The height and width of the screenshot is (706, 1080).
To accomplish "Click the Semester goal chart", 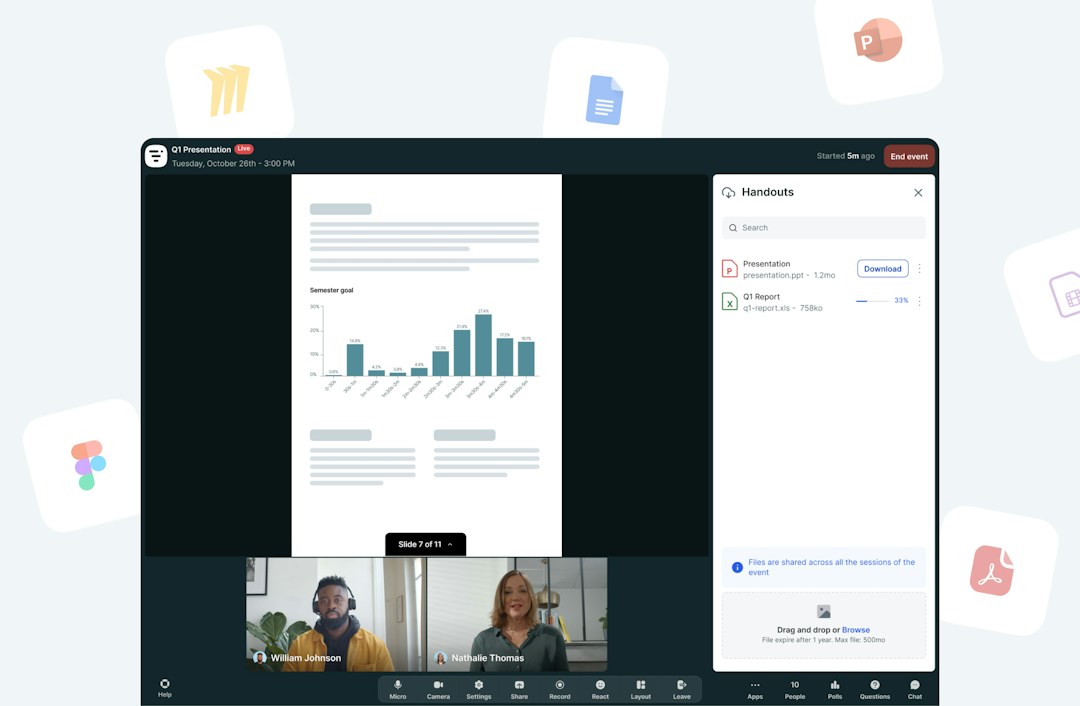I will [x=424, y=344].
